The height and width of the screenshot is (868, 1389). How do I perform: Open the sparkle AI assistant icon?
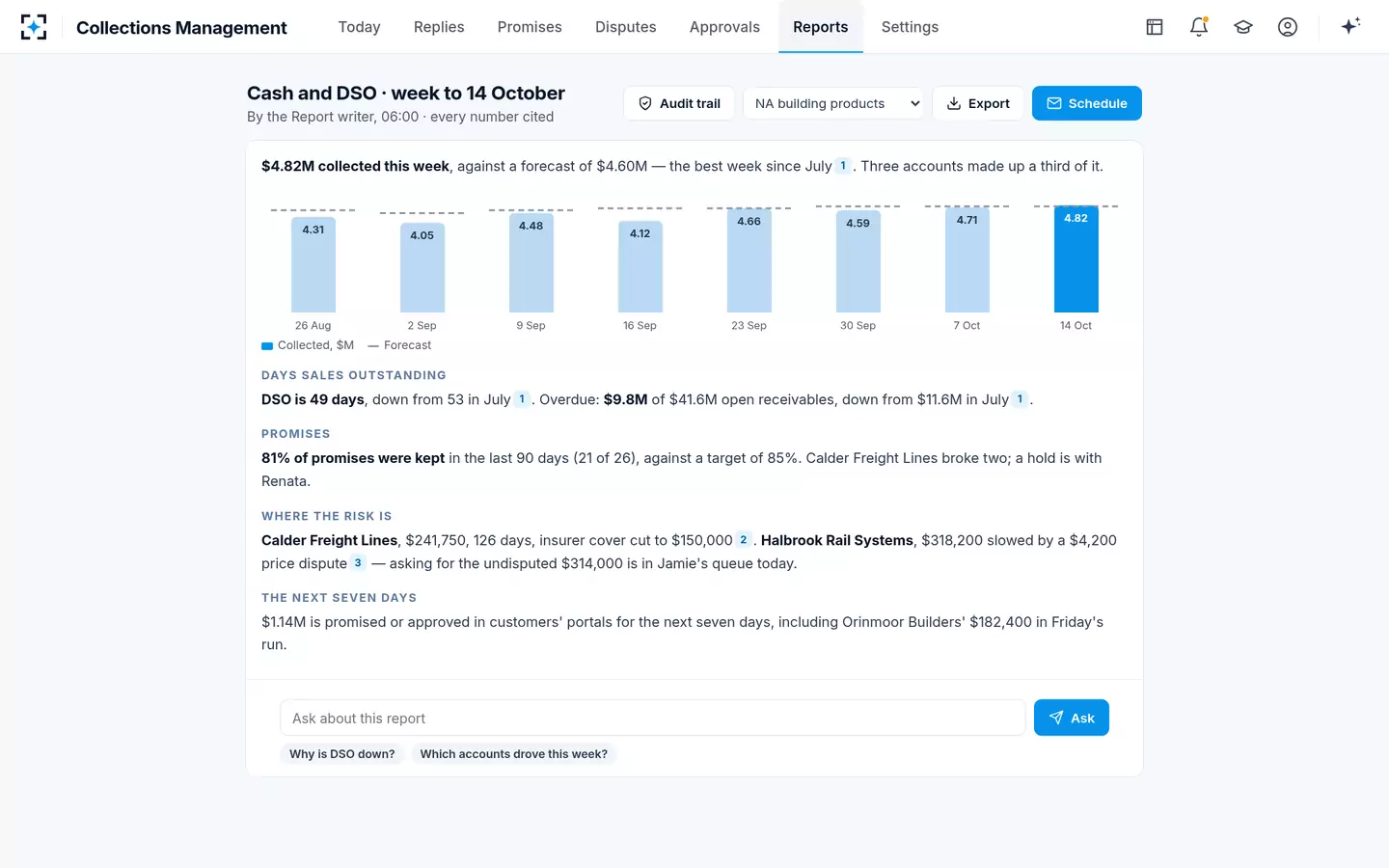1350,26
